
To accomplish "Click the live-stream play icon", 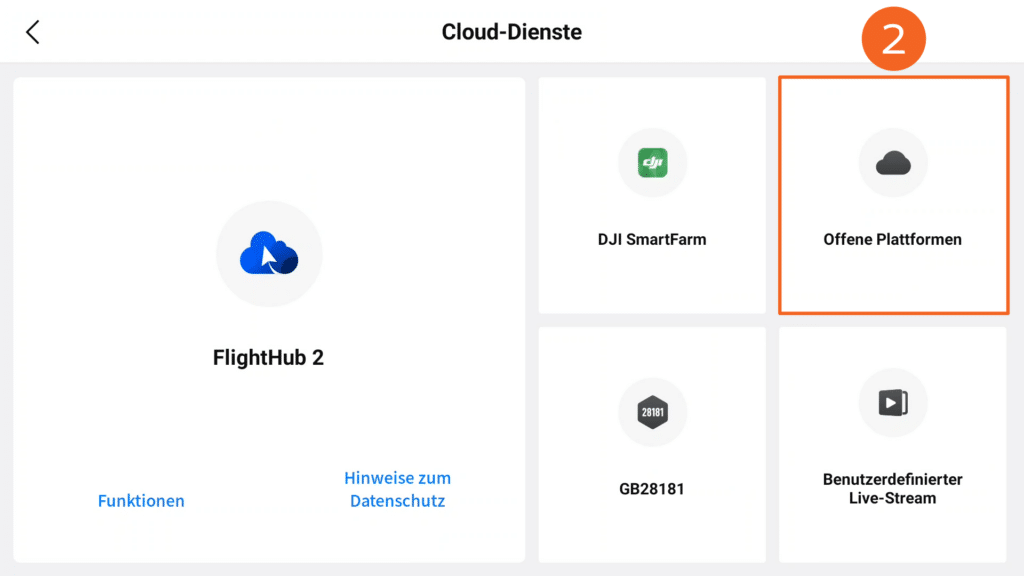I will (893, 403).
